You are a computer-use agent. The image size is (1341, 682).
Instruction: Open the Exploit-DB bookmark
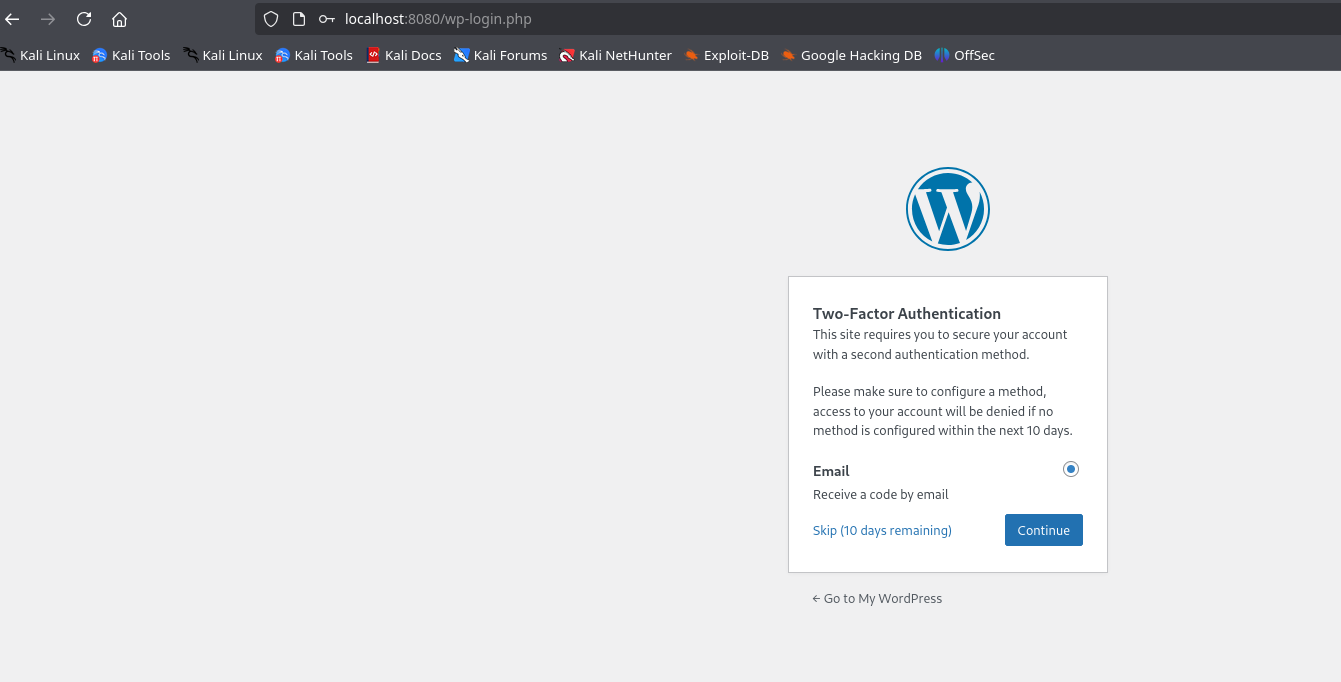tap(727, 55)
